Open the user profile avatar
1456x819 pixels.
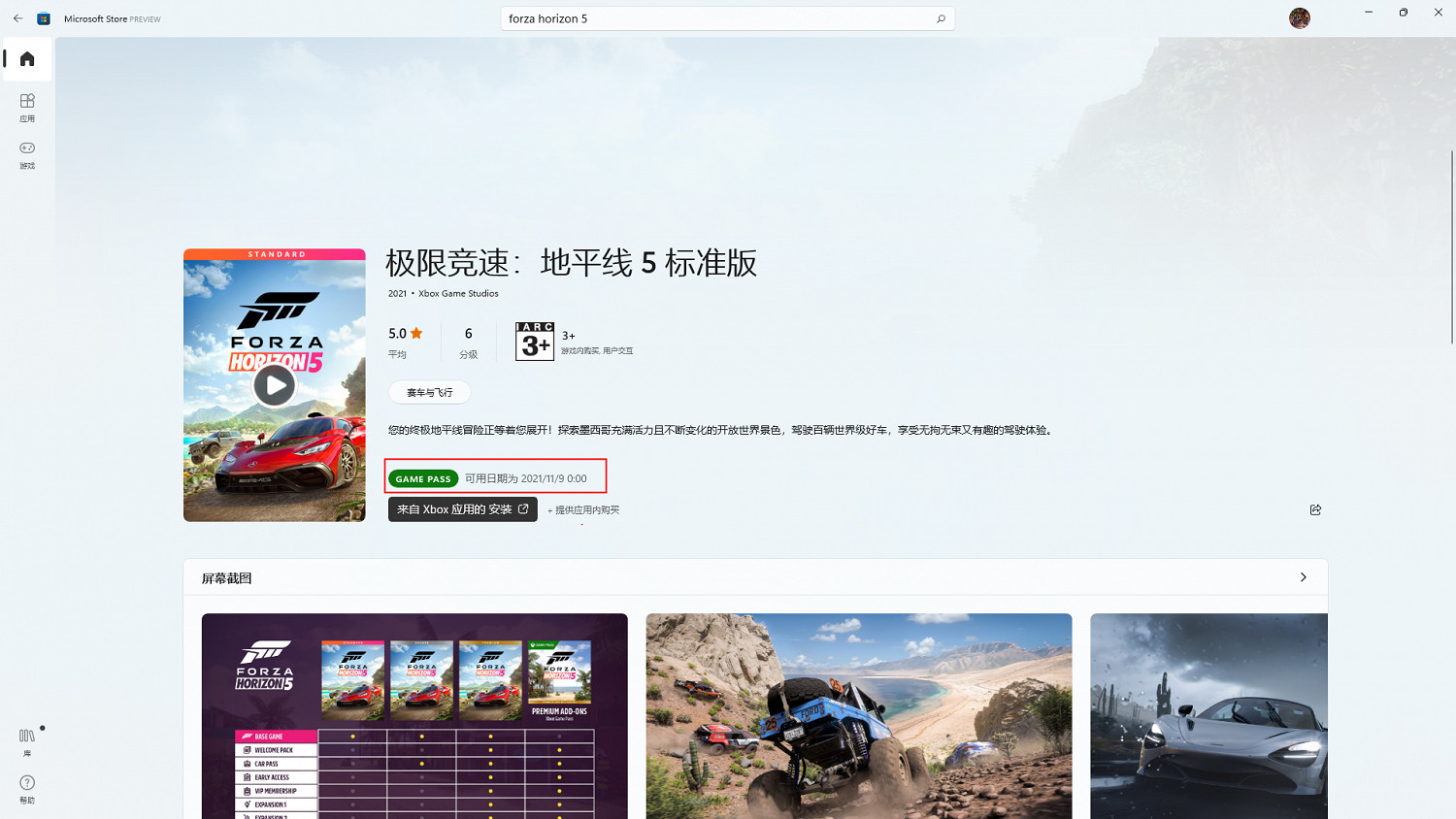point(1299,18)
